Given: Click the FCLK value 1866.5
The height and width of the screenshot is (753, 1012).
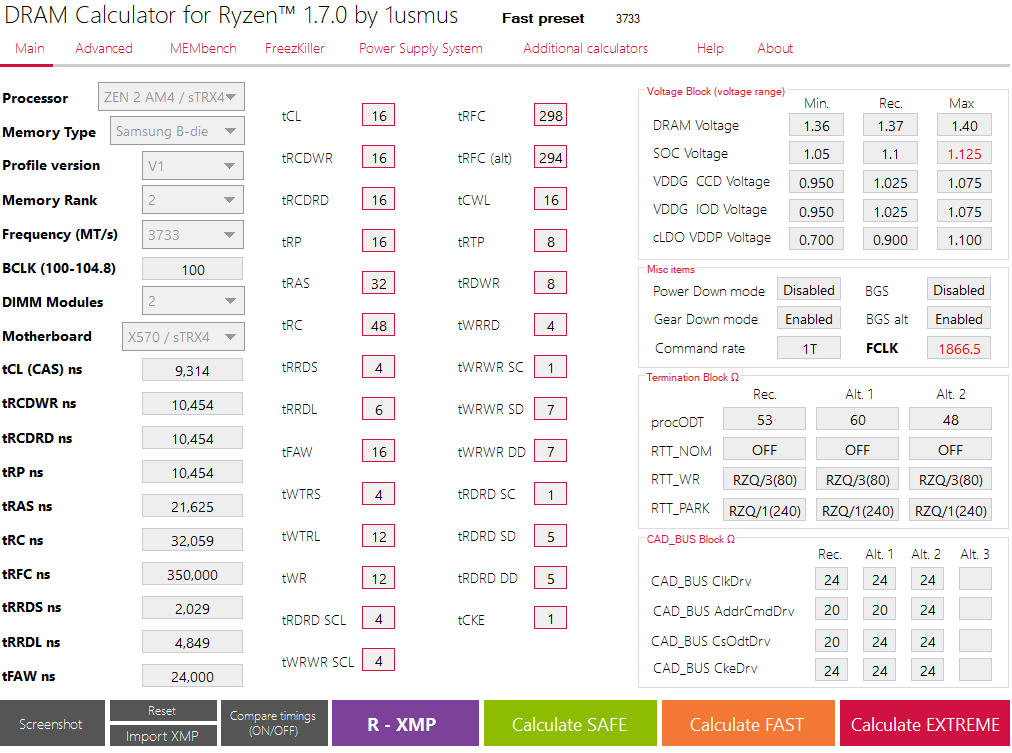Looking at the screenshot, I should tap(958, 348).
